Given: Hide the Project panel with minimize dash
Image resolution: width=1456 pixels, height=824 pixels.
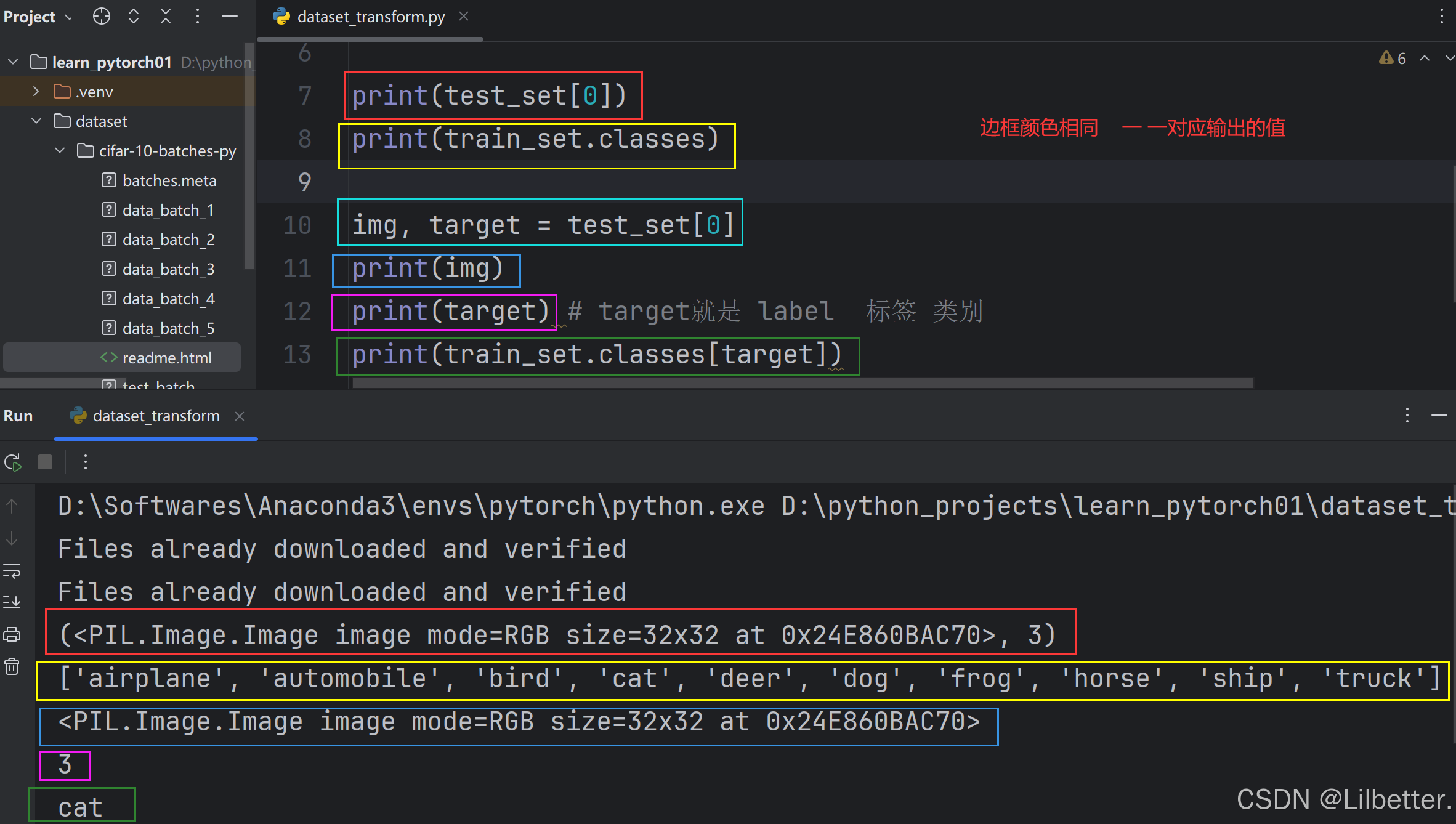Looking at the screenshot, I should (230, 17).
